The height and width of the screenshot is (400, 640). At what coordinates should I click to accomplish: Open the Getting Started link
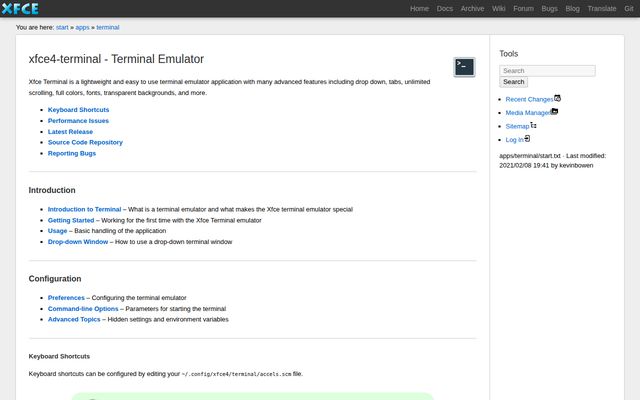(71, 220)
